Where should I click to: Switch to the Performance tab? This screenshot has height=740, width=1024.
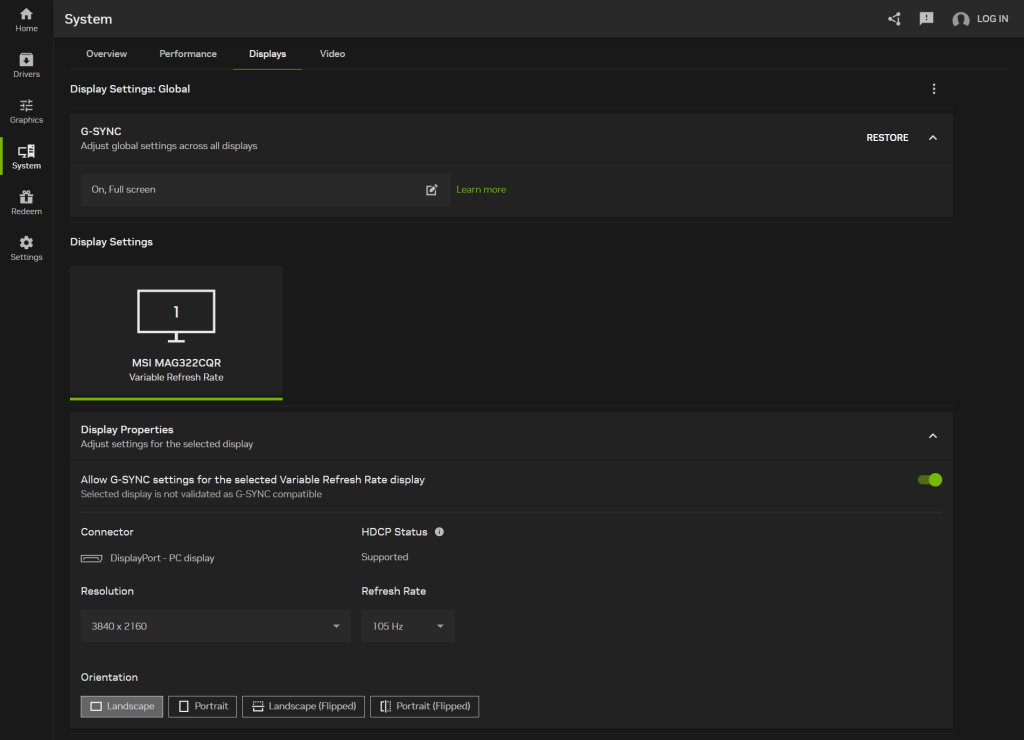coord(188,54)
